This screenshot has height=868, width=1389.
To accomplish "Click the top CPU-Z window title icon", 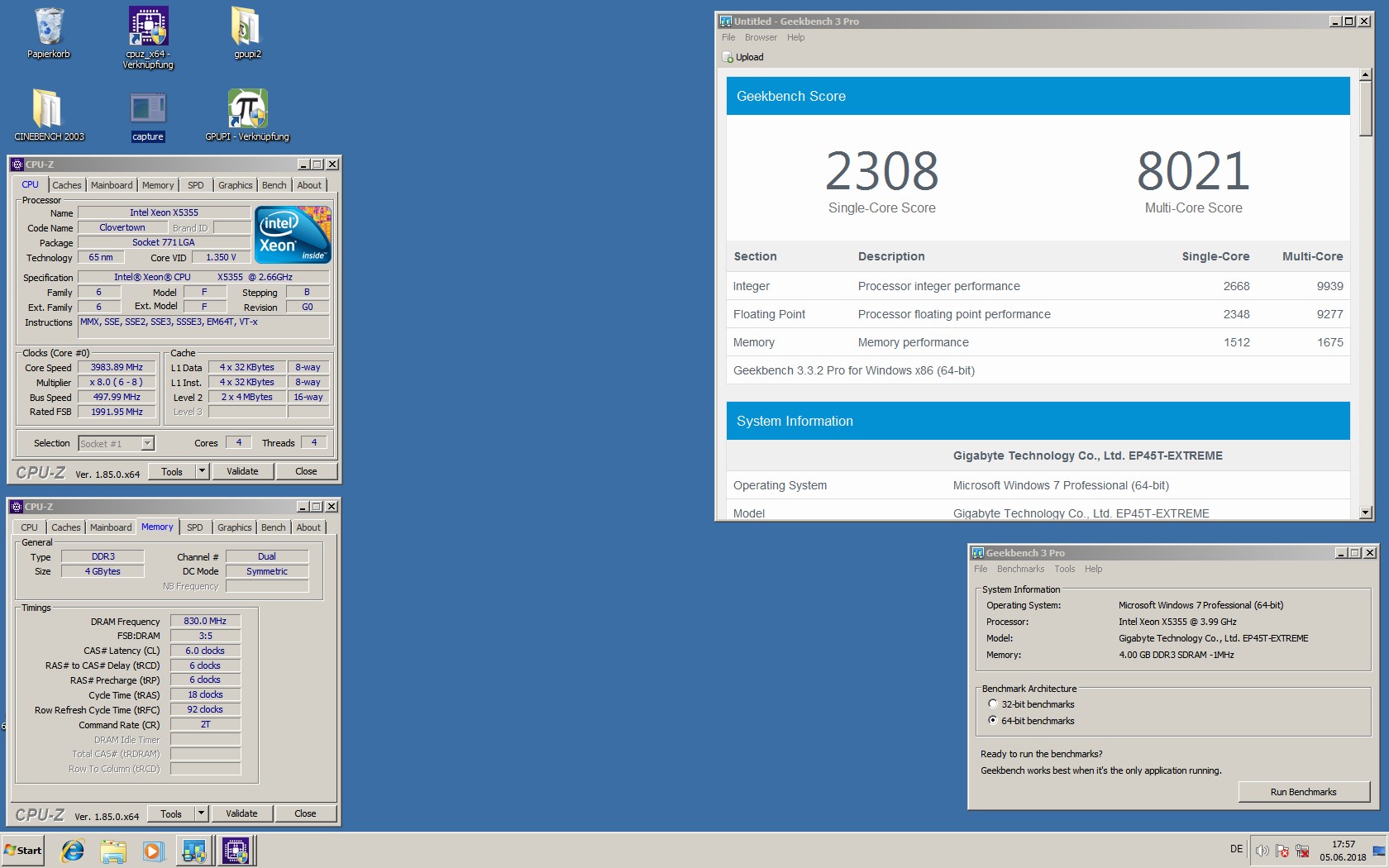I will click(17, 164).
